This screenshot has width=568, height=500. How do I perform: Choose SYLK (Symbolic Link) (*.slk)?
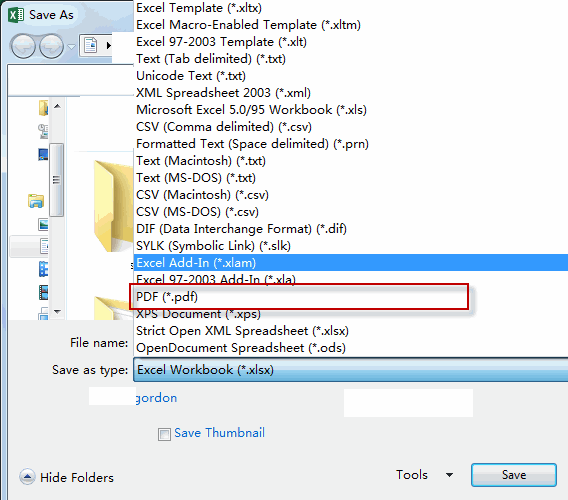(351, 246)
